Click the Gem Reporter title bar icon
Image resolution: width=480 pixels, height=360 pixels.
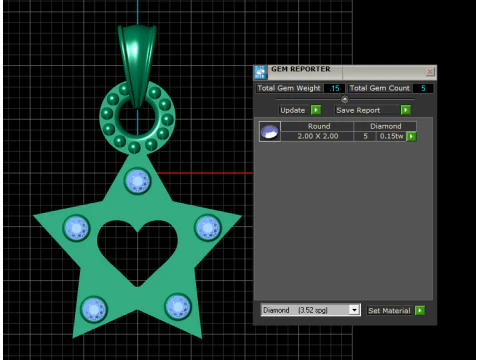(260, 72)
